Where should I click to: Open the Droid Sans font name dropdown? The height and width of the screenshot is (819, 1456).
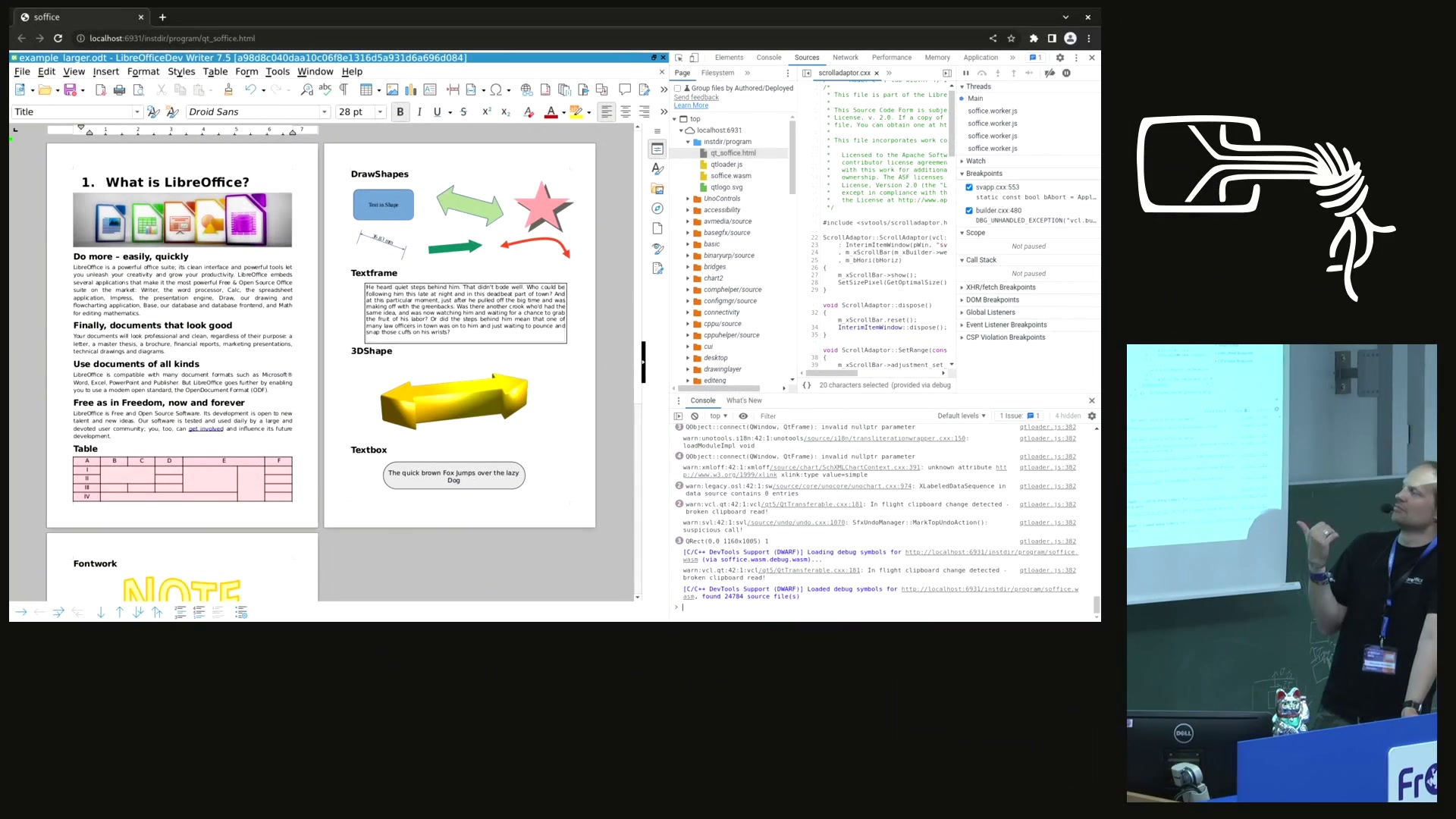[325, 112]
